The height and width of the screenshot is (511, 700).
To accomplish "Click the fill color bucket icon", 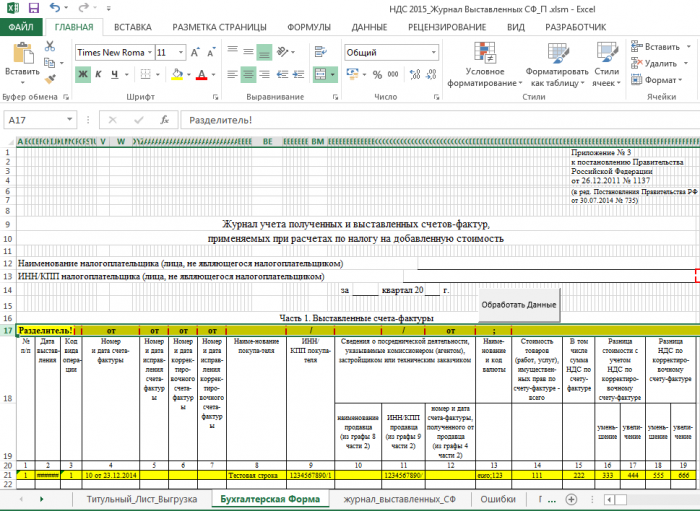I will tap(177, 74).
